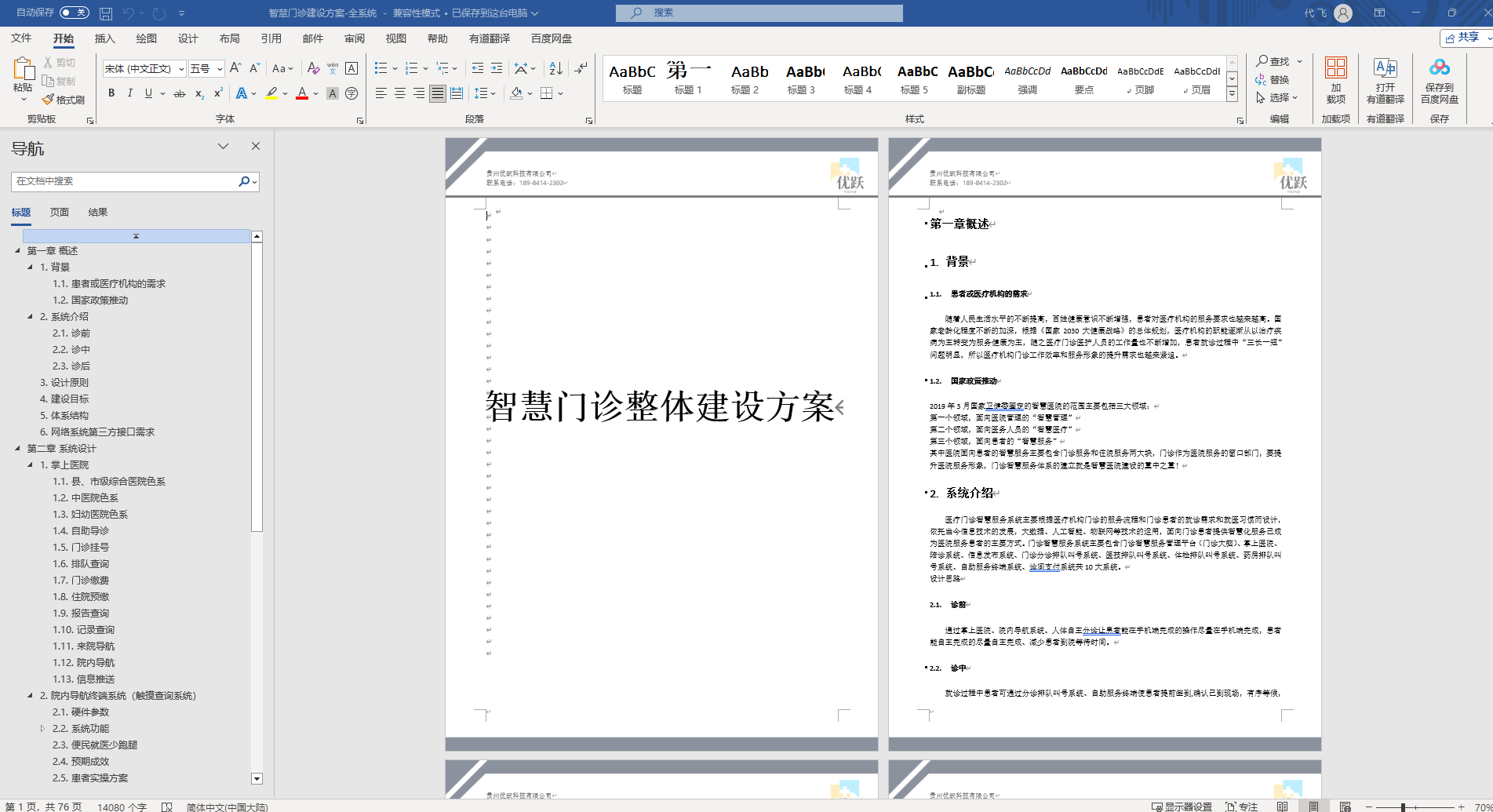The height and width of the screenshot is (812, 1493).
Task: Expand the styles gallery more button
Action: [x=1233, y=94]
